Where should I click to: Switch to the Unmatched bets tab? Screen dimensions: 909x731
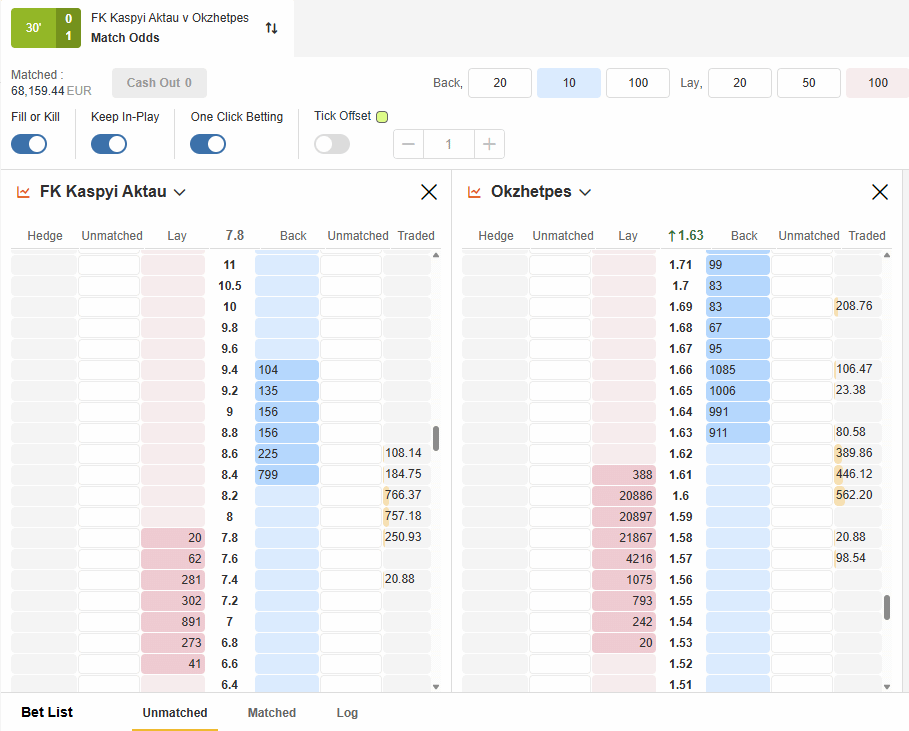[175, 712]
